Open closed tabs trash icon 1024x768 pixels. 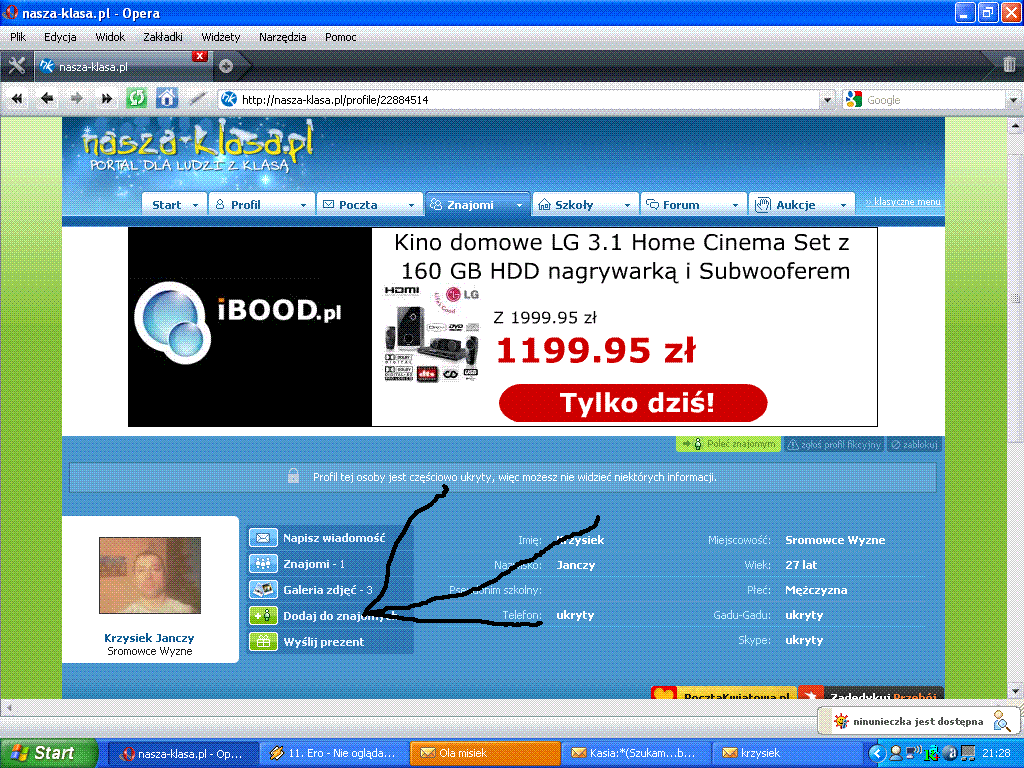coord(1009,64)
